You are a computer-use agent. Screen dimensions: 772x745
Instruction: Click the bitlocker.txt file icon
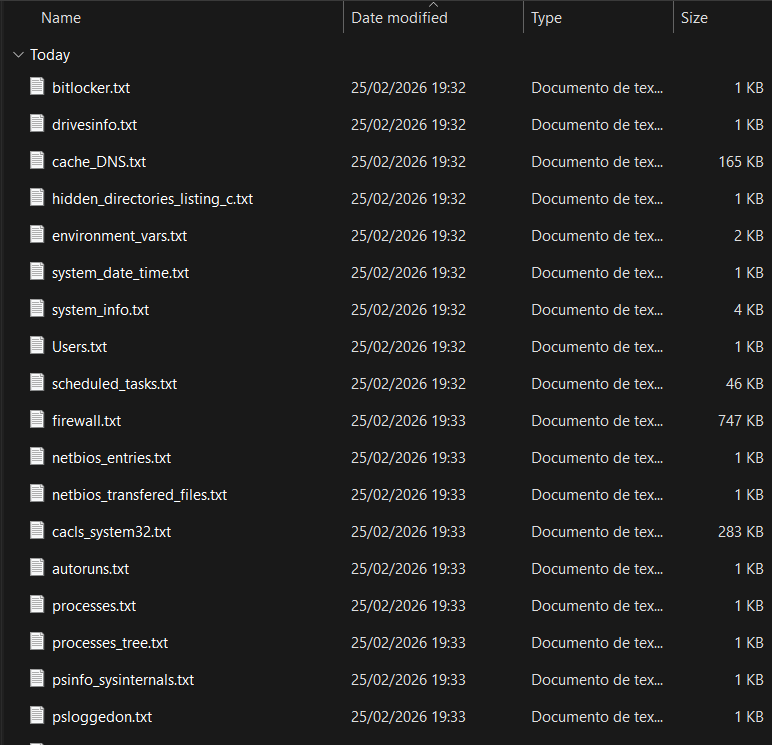pos(37,87)
